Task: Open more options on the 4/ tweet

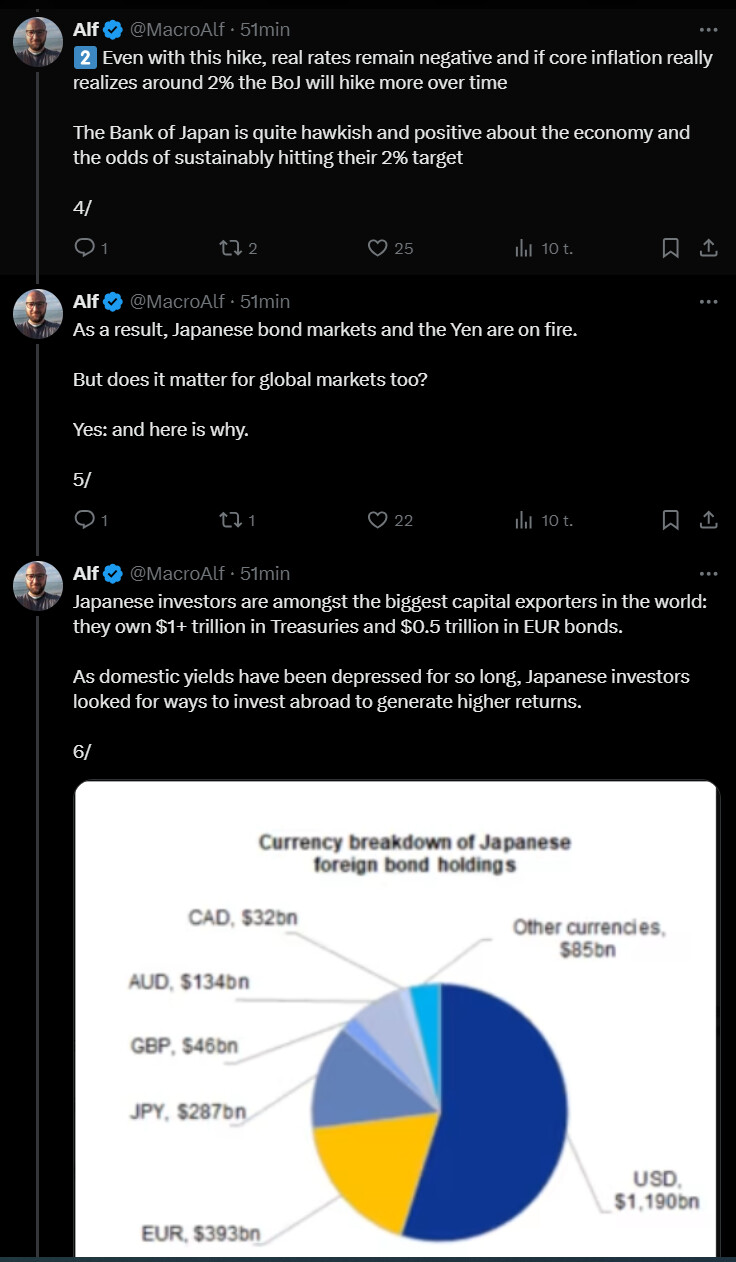Action: tap(708, 30)
